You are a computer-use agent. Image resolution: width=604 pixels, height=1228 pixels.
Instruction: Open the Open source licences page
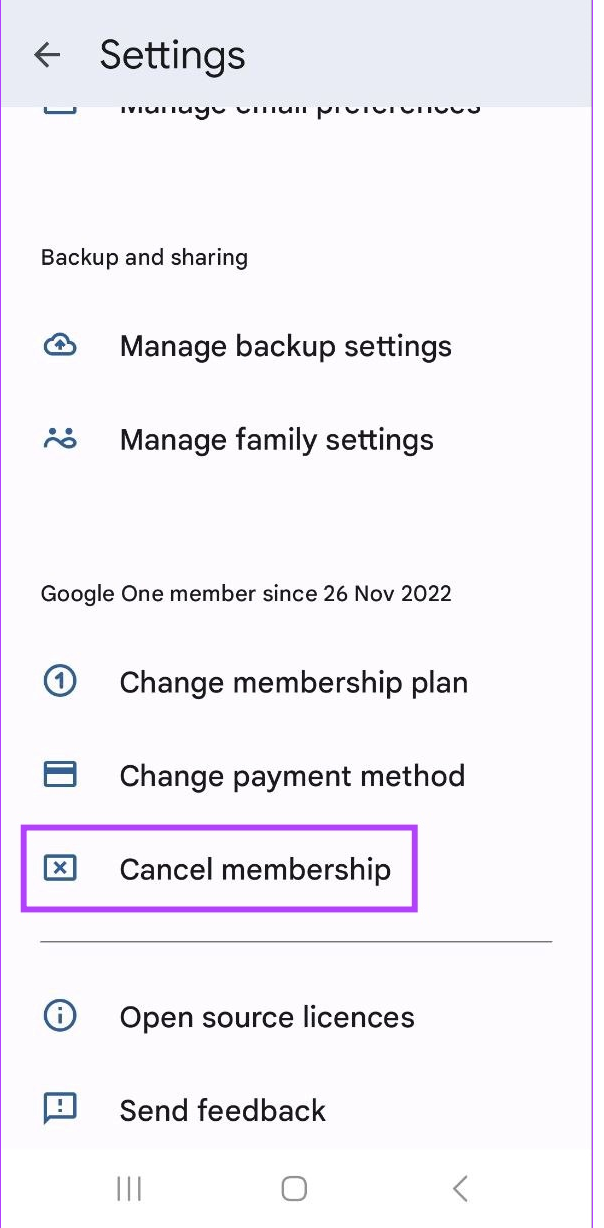click(x=266, y=1016)
